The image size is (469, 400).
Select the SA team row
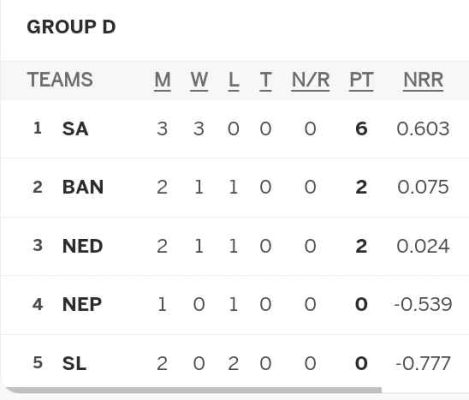pos(234,129)
